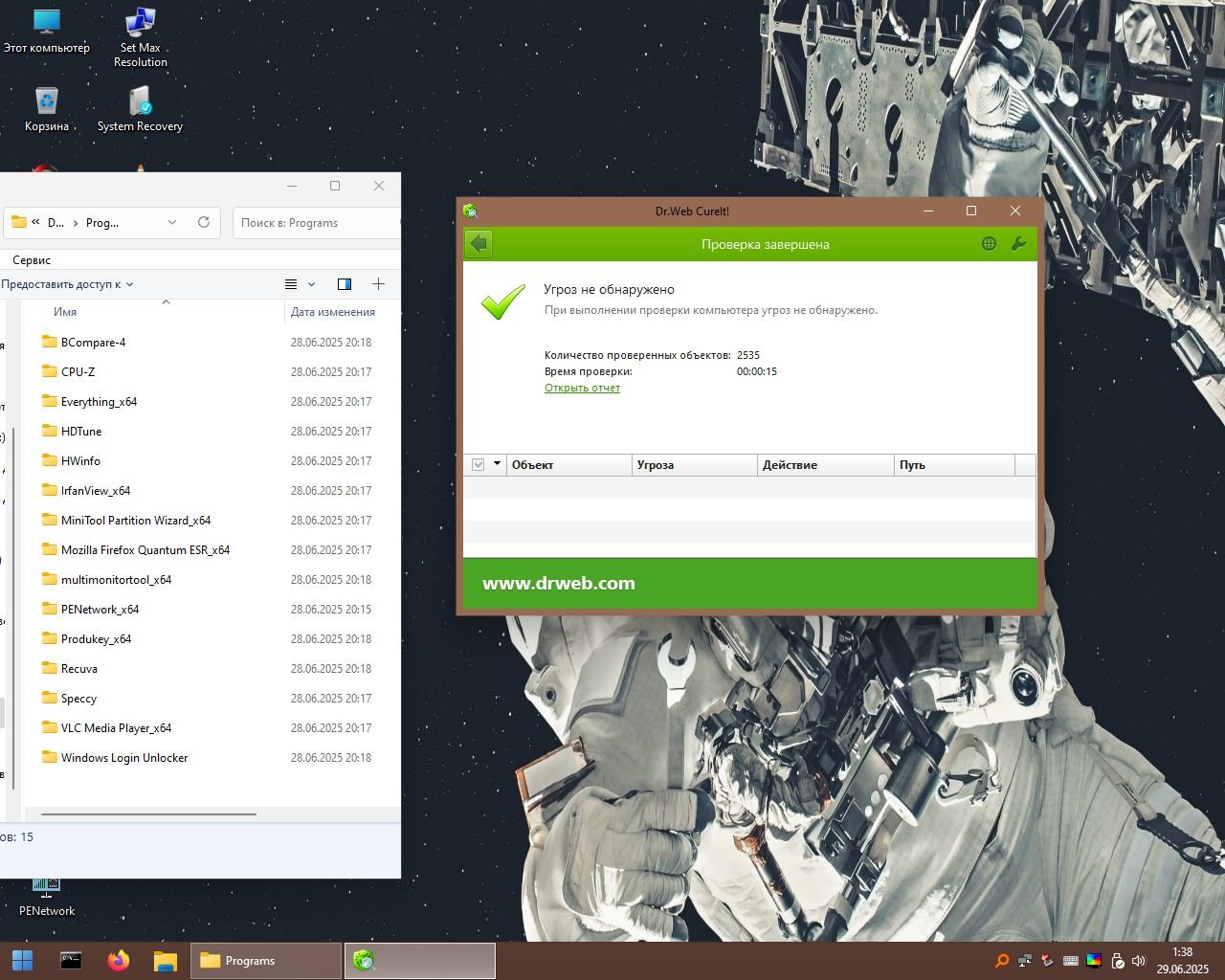This screenshot has width=1225, height=980.
Task: Expand the address bar history dropdown
Action: 172,222
